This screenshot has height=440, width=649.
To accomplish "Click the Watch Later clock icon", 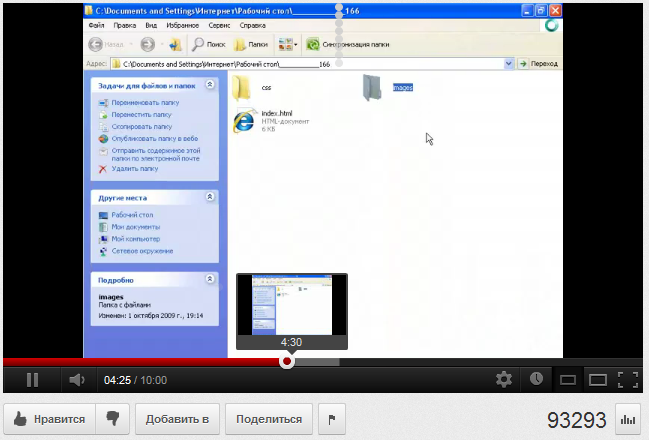I will pos(536,378).
